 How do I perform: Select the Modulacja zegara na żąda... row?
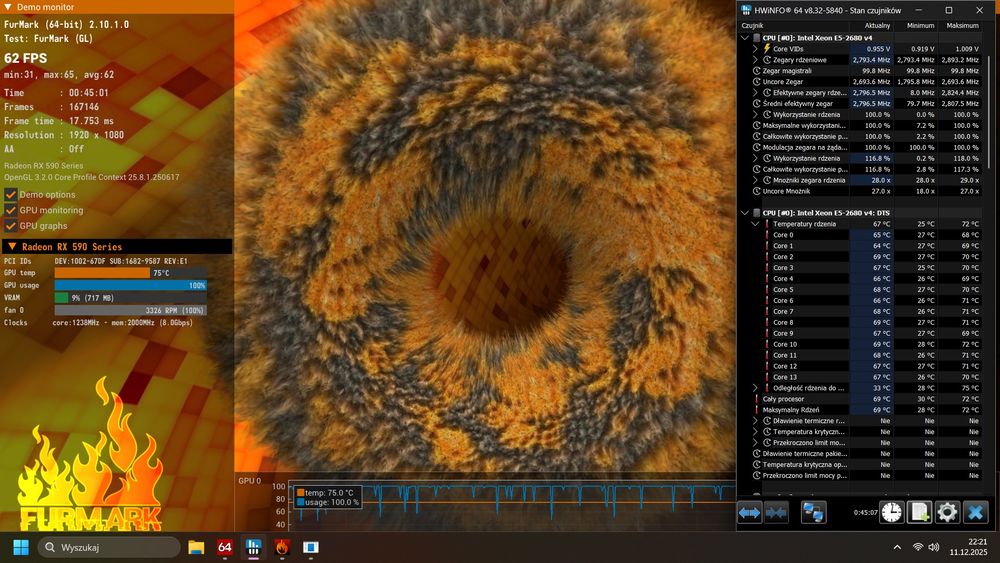pyautogui.click(x=860, y=147)
